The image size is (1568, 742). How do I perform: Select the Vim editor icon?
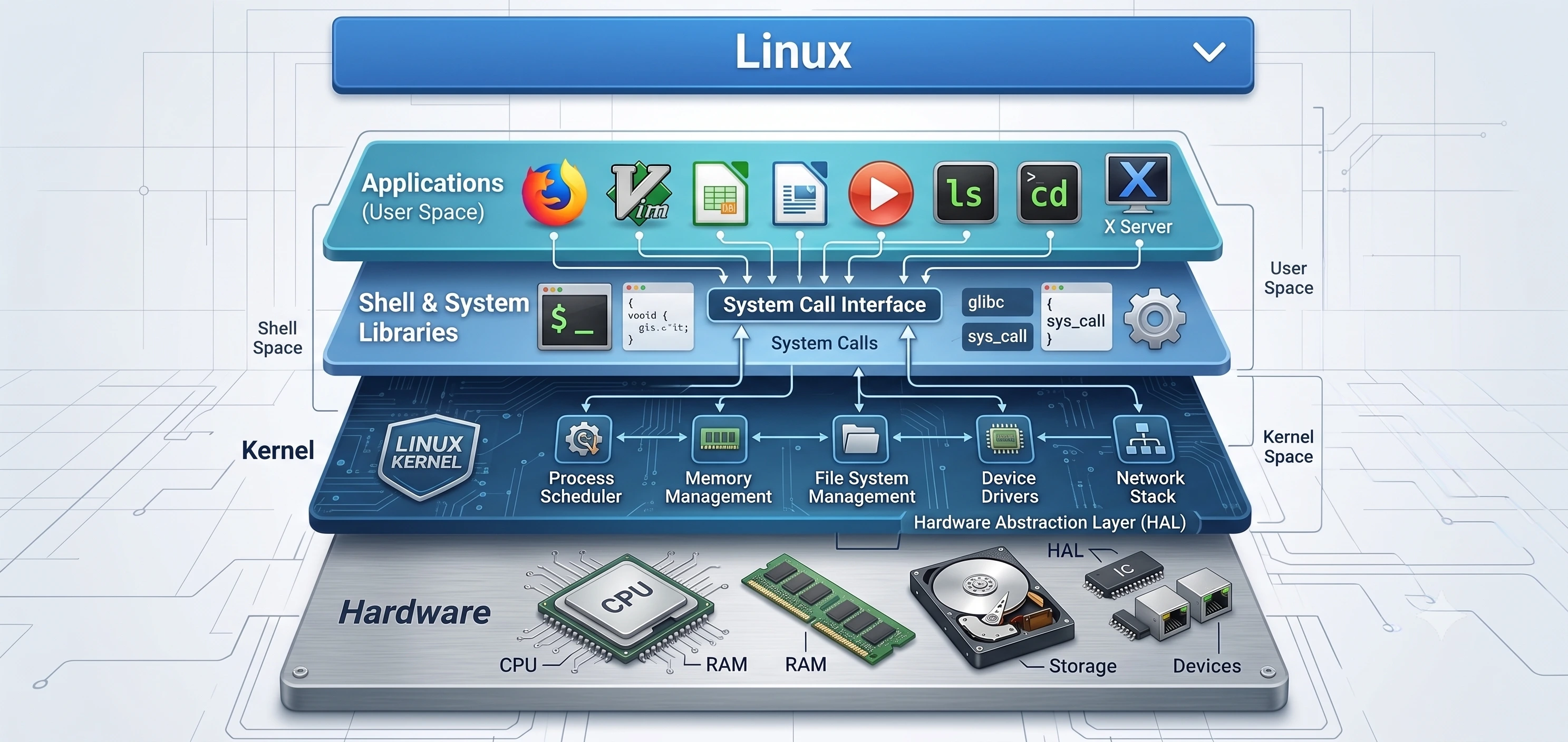click(x=639, y=193)
